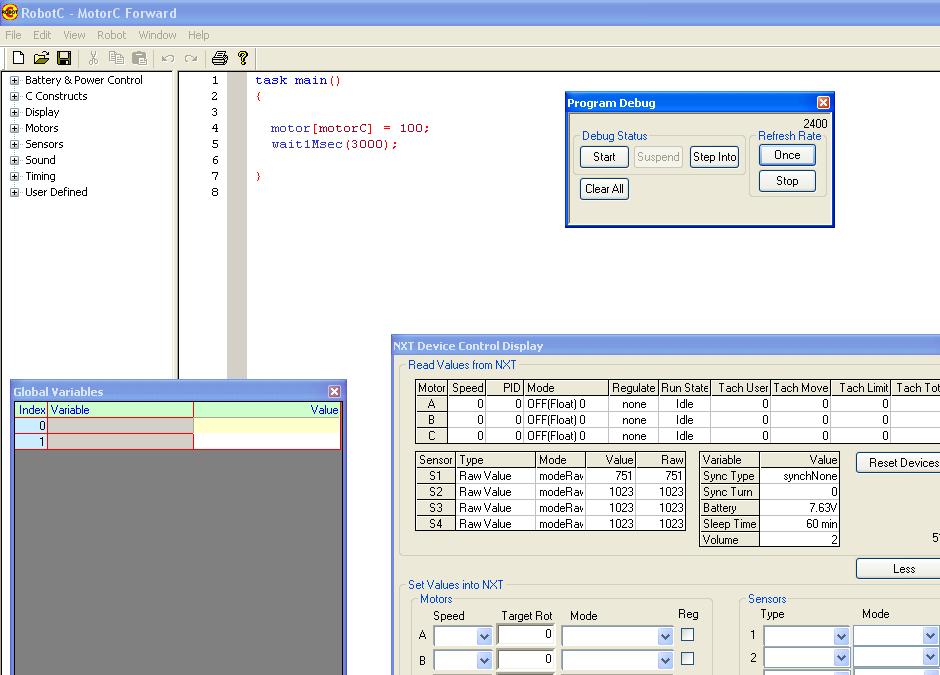This screenshot has width=940, height=675.
Task: Click the Paste clipboard icon
Action: coord(139,58)
